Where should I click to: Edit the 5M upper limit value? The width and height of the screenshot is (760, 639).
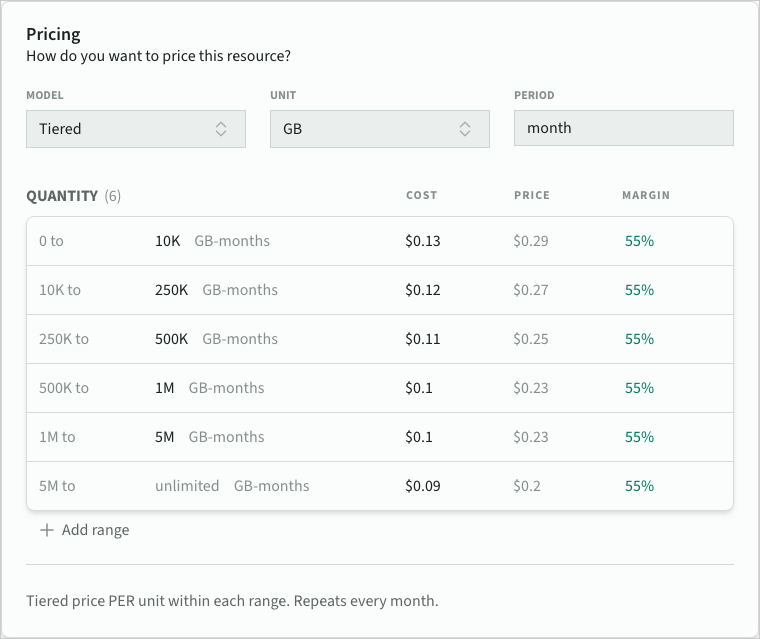(x=165, y=437)
